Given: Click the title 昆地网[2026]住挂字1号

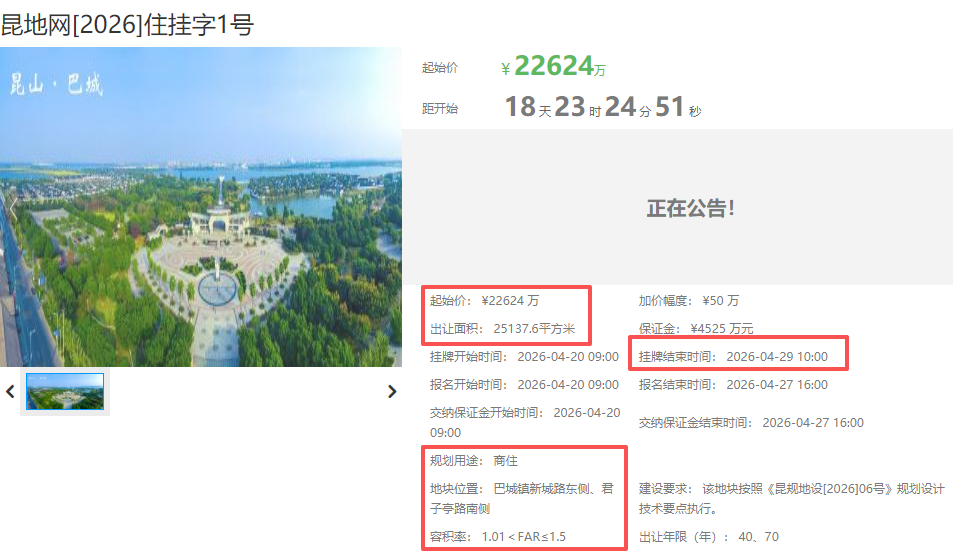Looking at the screenshot, I should coord(127,25).
